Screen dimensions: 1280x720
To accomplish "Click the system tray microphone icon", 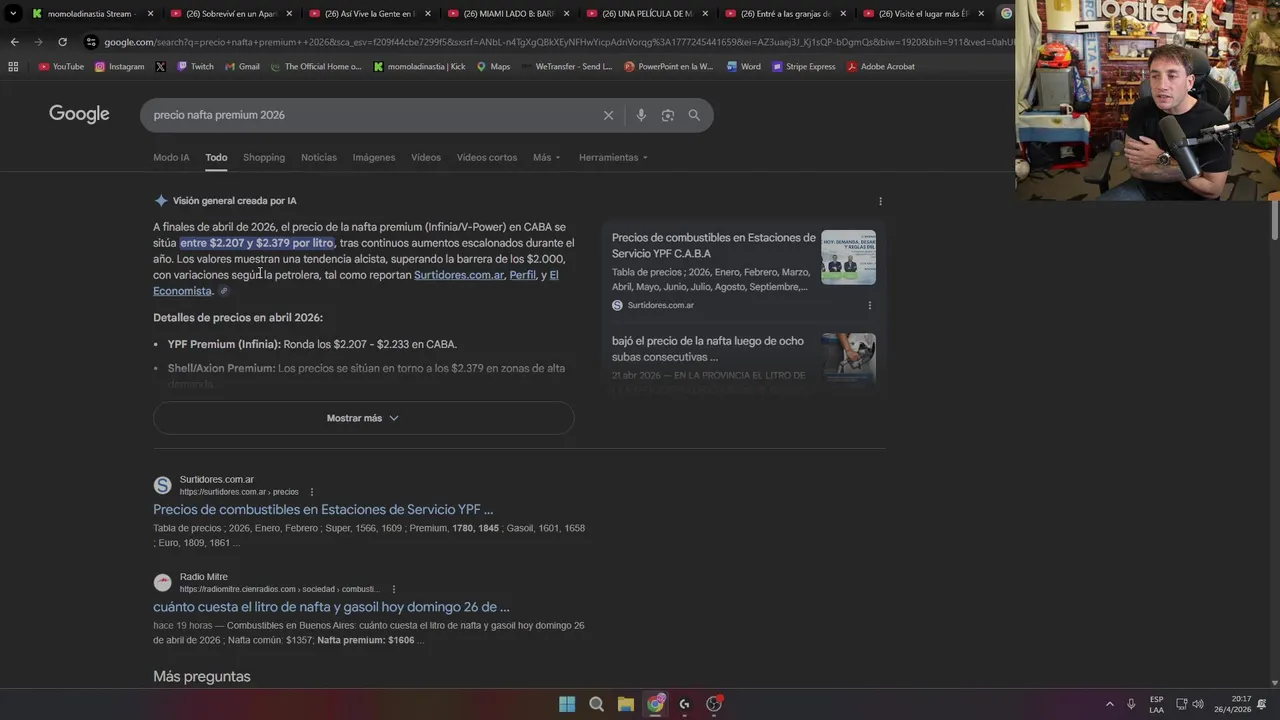I will [1131, 704].
